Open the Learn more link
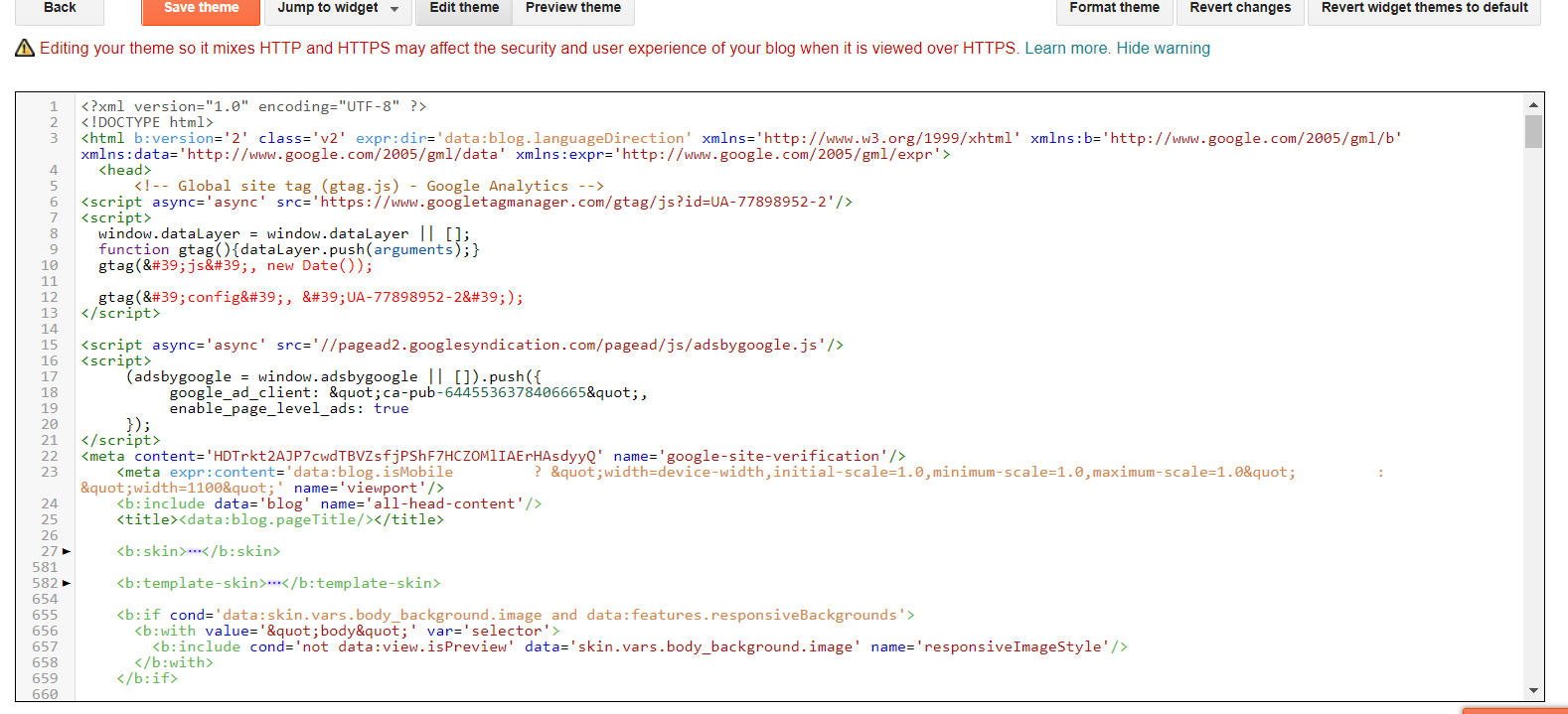The width and height of the screenshot is (1568, 714). pos(1067,48)
